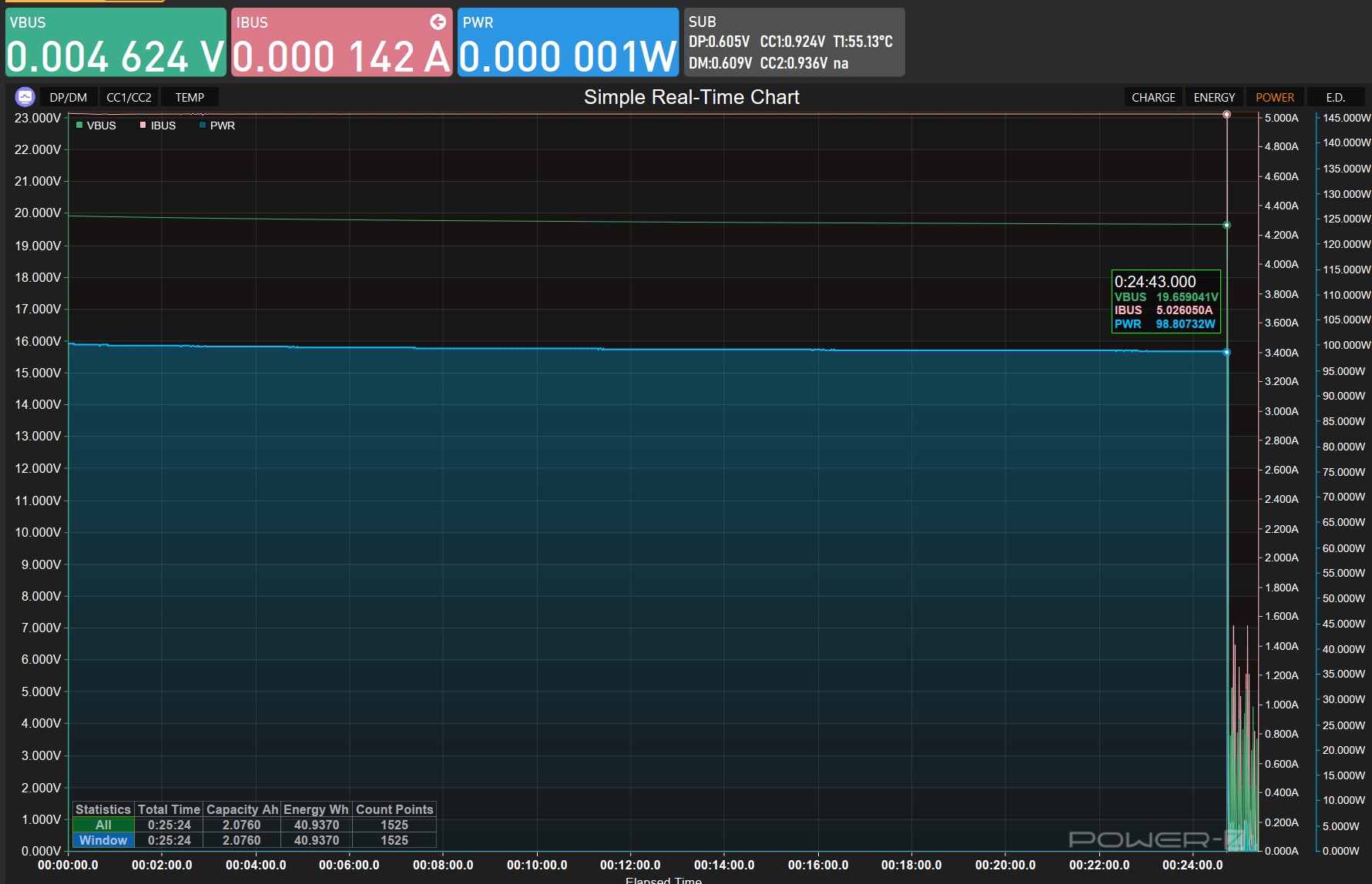Screen dimensions: 1372x884
Task: Select the POWER view tab
Action: pyautogui.click(x=1274, y=98)
